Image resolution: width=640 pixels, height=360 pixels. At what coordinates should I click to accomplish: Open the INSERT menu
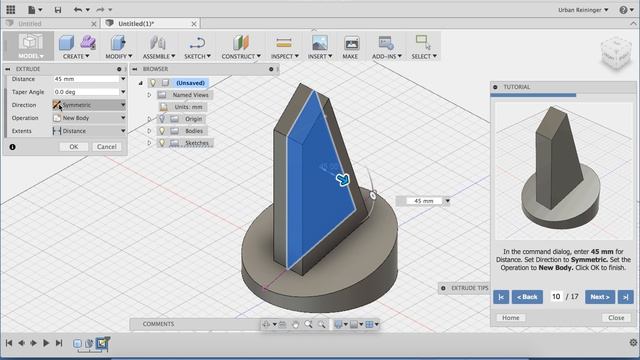320,56
